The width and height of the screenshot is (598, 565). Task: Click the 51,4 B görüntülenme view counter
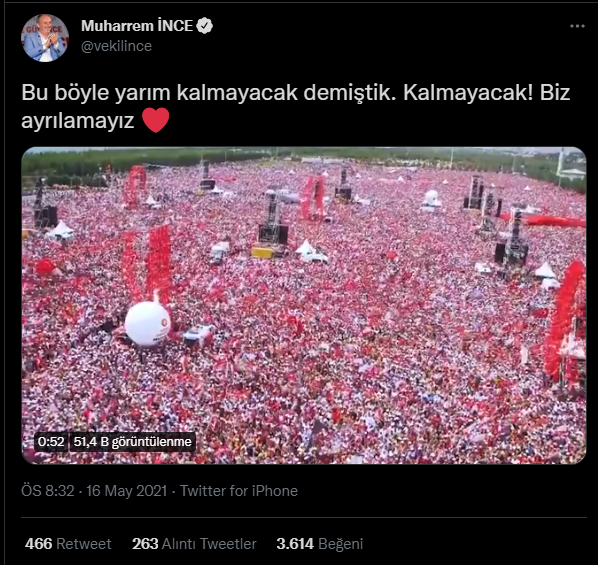(132, 442)
